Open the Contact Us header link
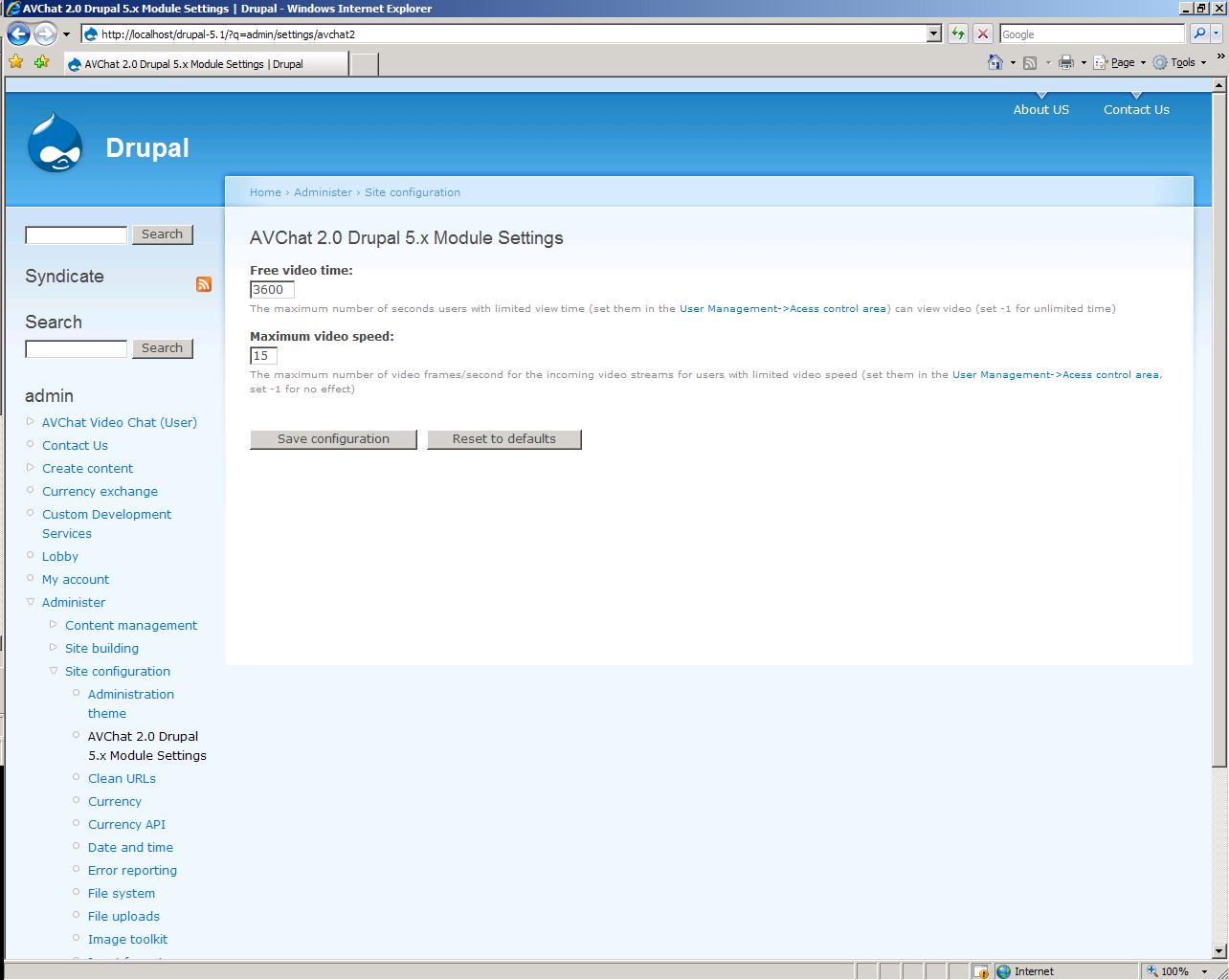 click(1136, 109)
